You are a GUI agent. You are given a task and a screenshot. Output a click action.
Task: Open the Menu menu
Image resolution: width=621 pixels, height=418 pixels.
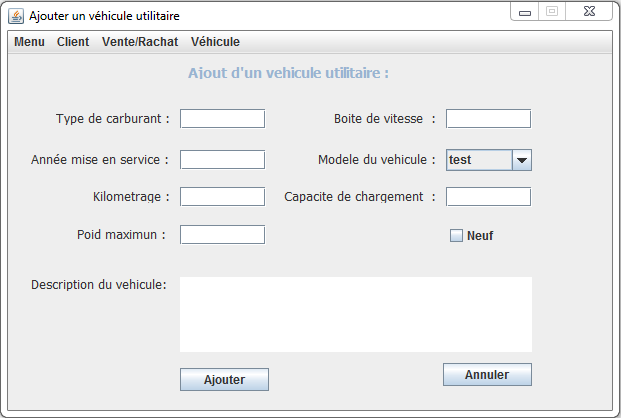[29, 42]
